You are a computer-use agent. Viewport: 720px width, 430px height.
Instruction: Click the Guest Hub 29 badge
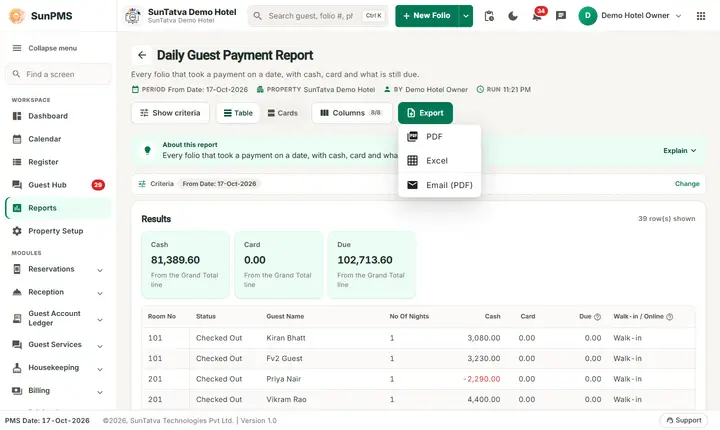click(x=98, y=185)
